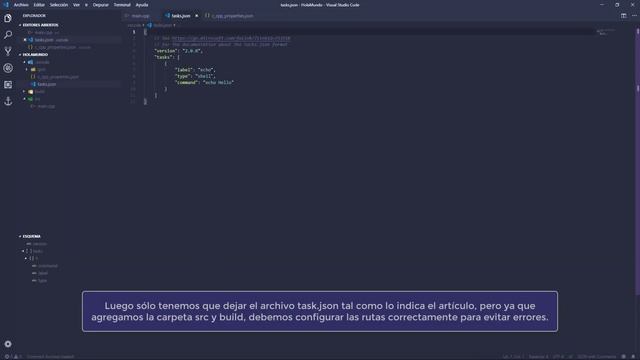The image size is (640, 360).
Task: Open the Search view in activity bar
Action: click(x=8, y=35)
